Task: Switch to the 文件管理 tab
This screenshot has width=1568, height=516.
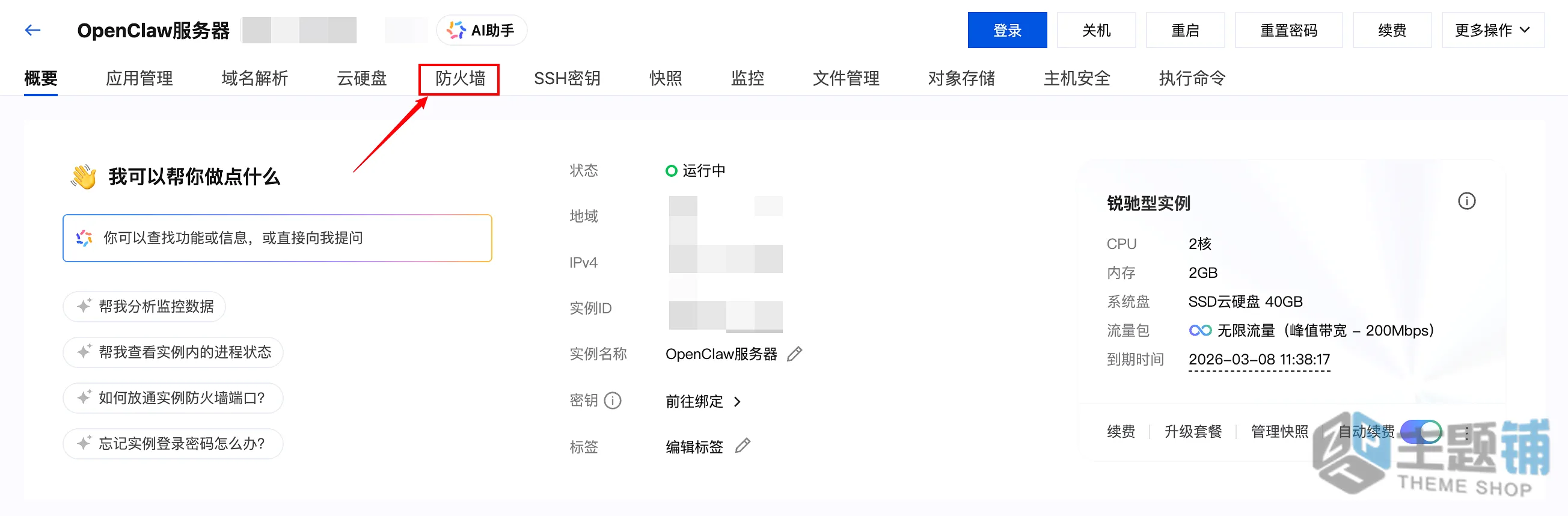Action: click(x=845, y=78)
